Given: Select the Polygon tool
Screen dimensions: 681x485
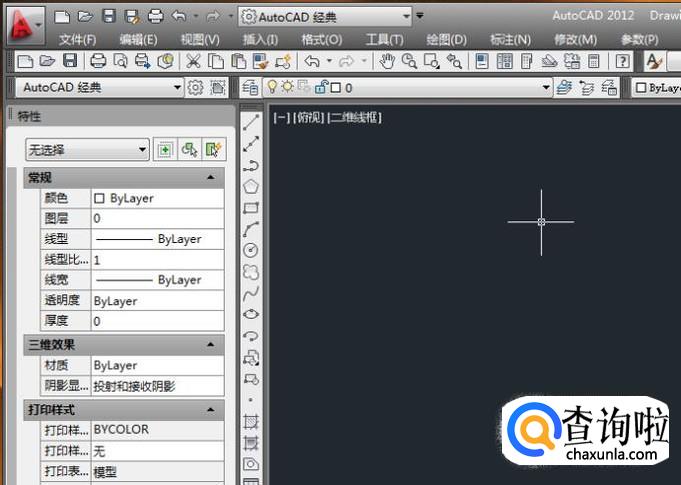Looking at the screenshot, I should tap(251, 187).
